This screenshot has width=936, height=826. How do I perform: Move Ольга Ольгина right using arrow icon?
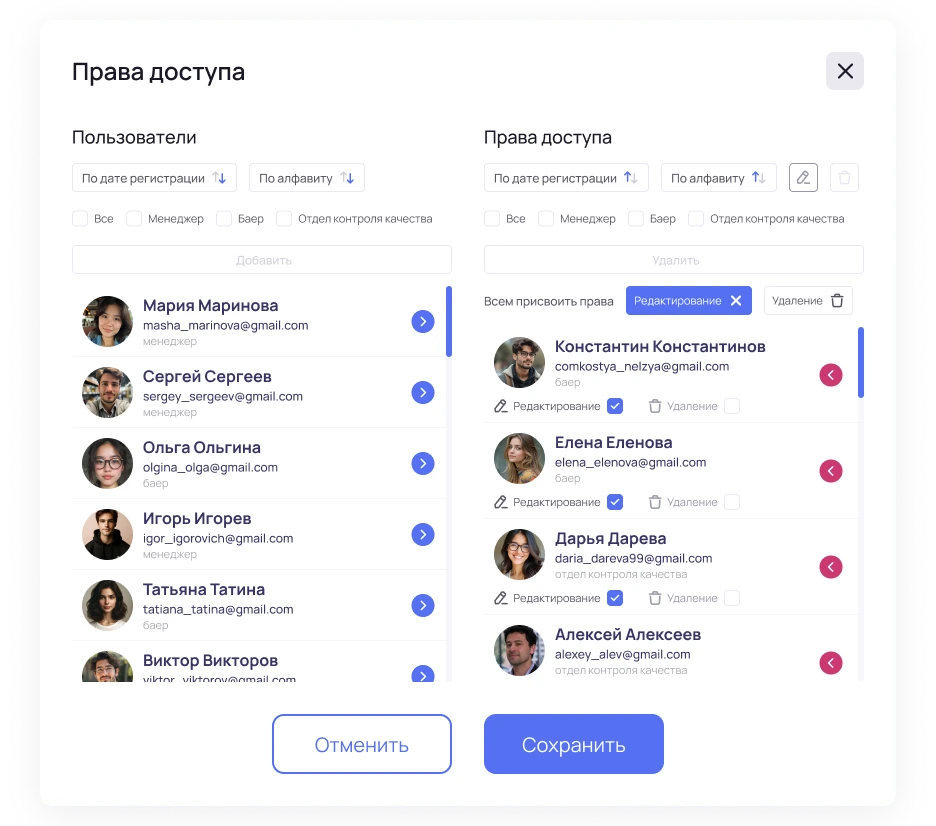(x=423, y=464)
